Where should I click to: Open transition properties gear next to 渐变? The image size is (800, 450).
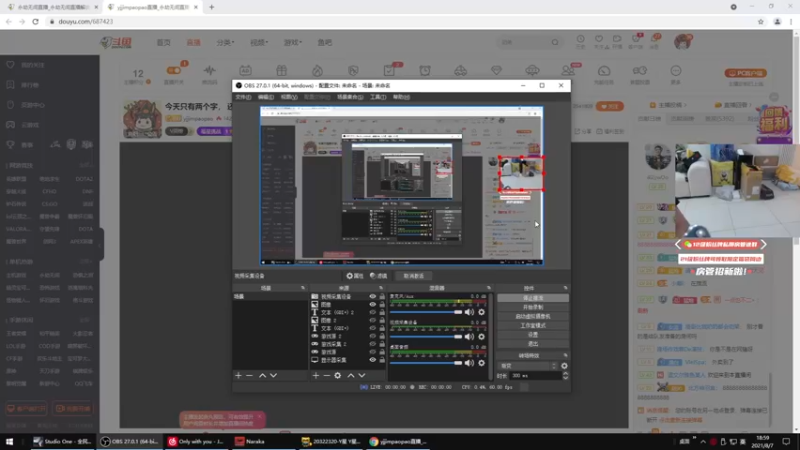point(564,366)
